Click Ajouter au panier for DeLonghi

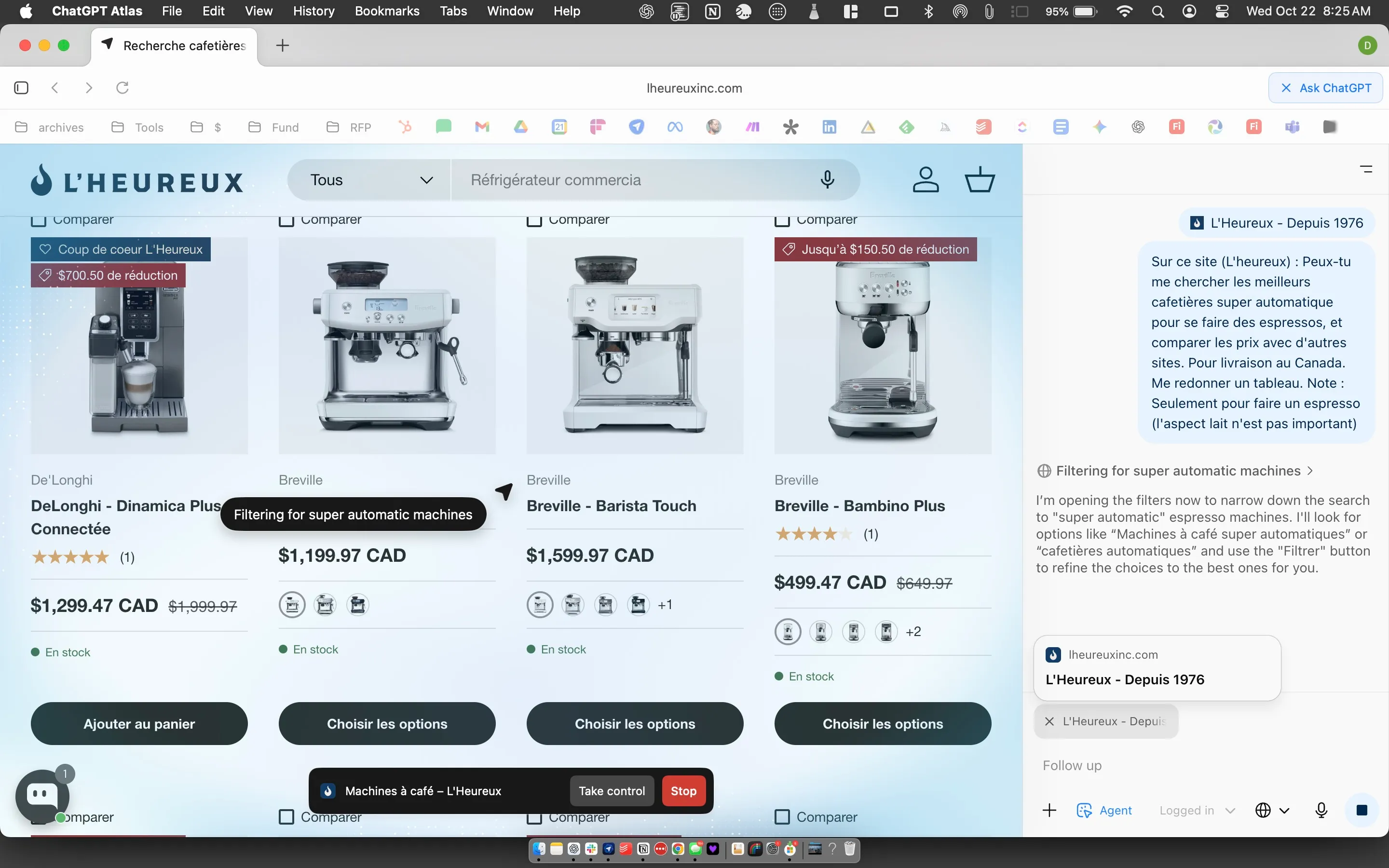point(139,723)
